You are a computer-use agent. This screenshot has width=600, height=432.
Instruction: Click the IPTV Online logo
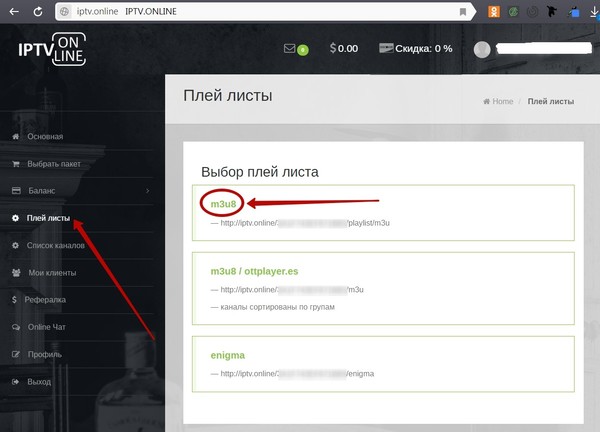52,49
